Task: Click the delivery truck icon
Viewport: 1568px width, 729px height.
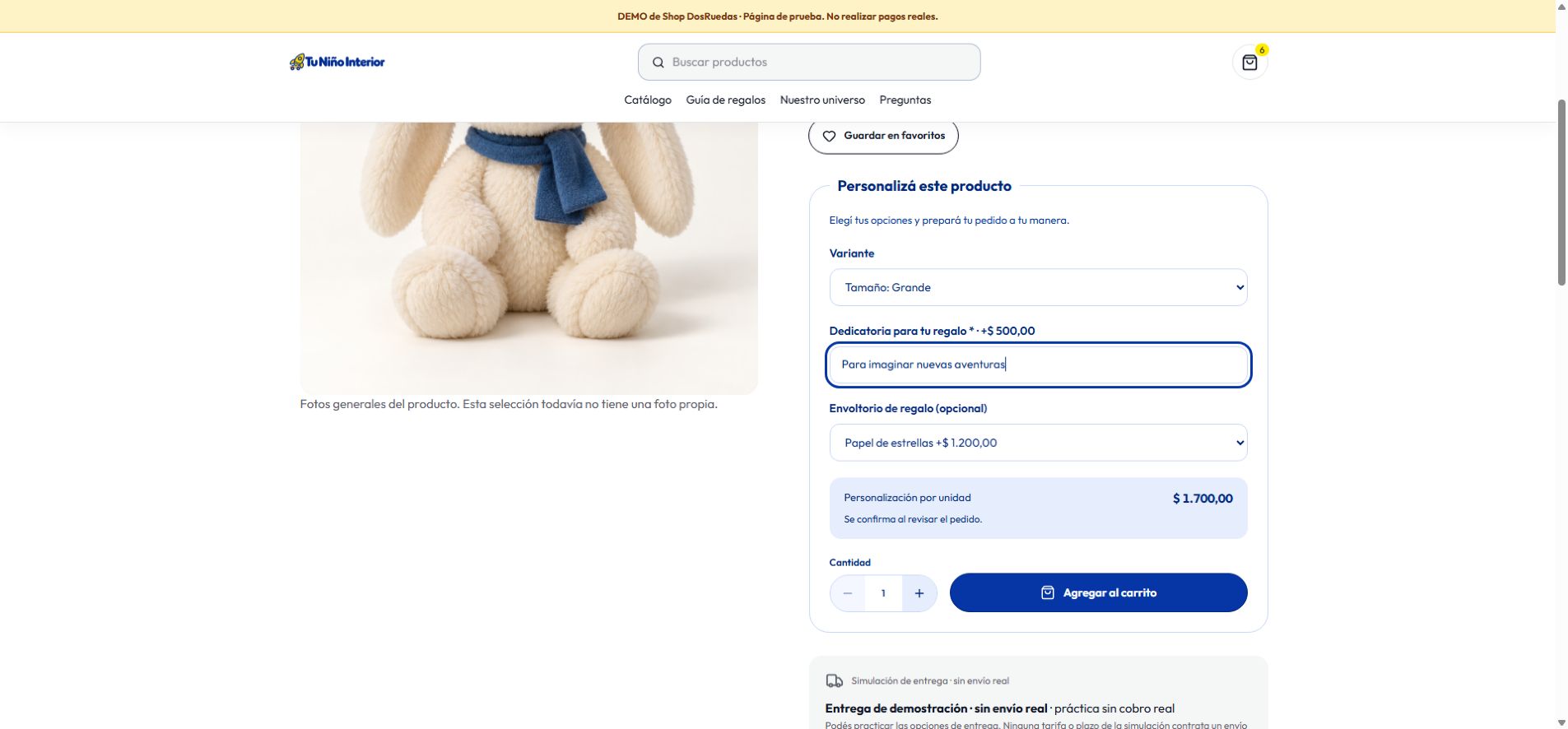Action: (835, 680)
